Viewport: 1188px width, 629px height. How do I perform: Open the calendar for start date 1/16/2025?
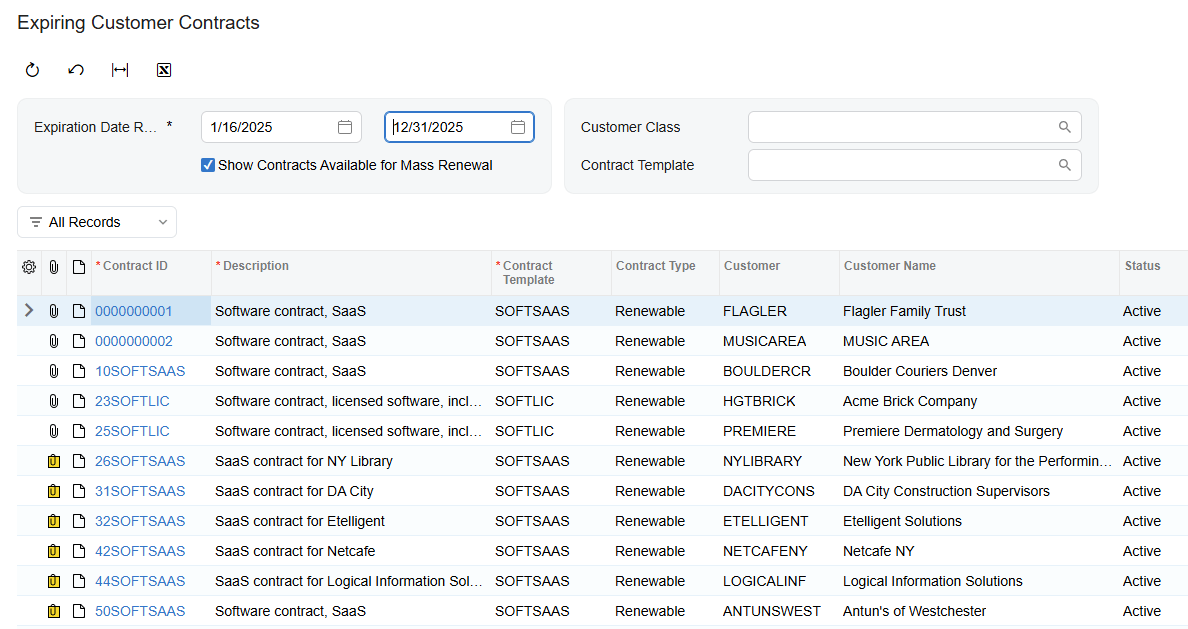click(344, 127)
